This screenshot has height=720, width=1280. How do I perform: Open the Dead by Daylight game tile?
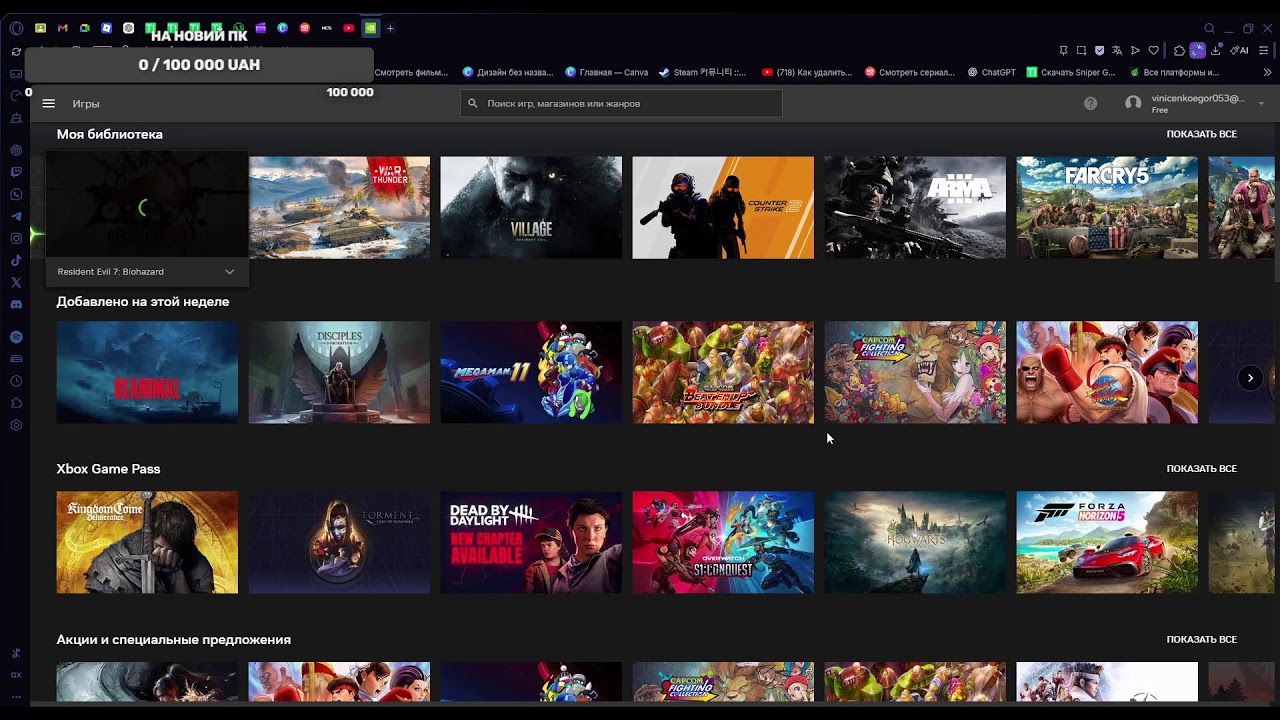click(531, 542)
